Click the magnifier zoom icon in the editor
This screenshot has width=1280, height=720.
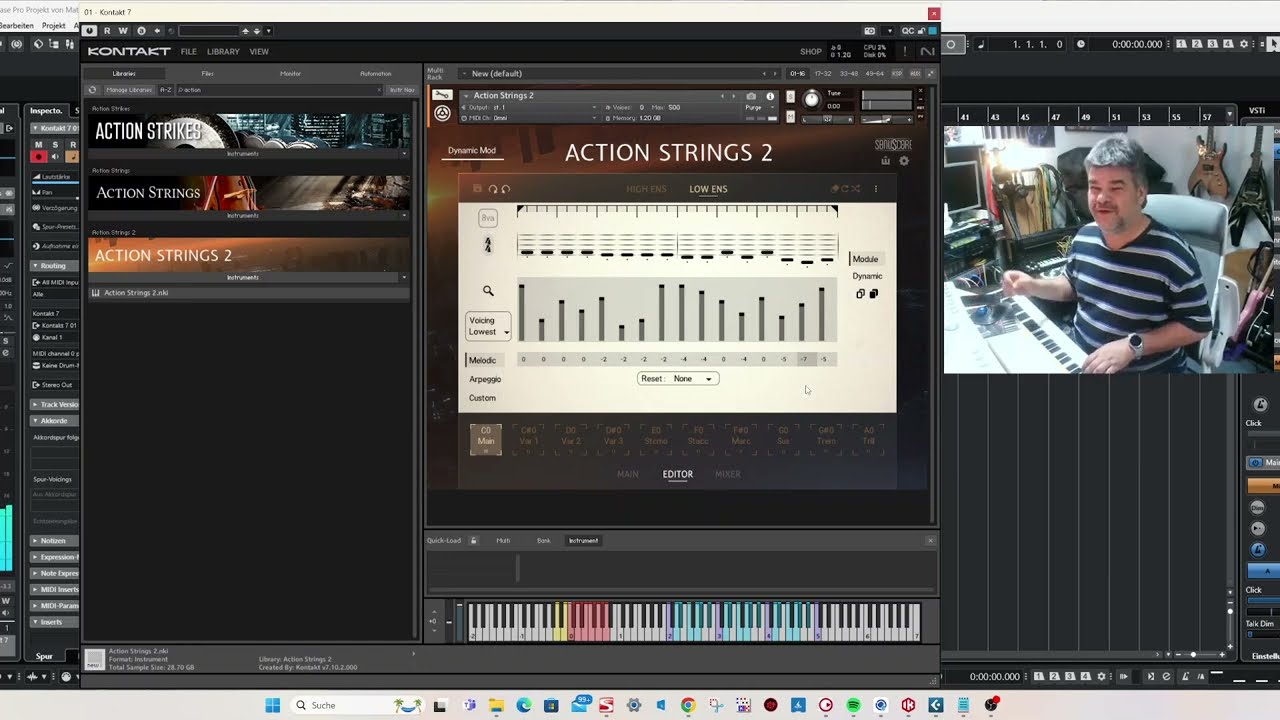[488, 291]
